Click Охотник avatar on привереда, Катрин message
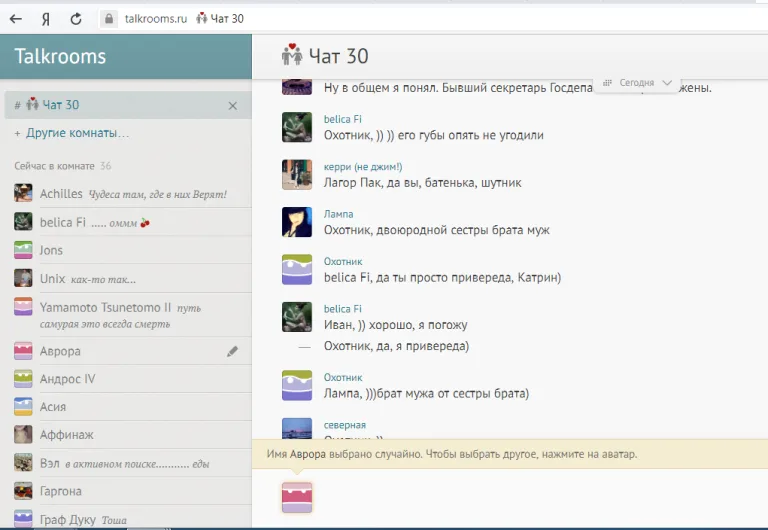 pos(297,269)
